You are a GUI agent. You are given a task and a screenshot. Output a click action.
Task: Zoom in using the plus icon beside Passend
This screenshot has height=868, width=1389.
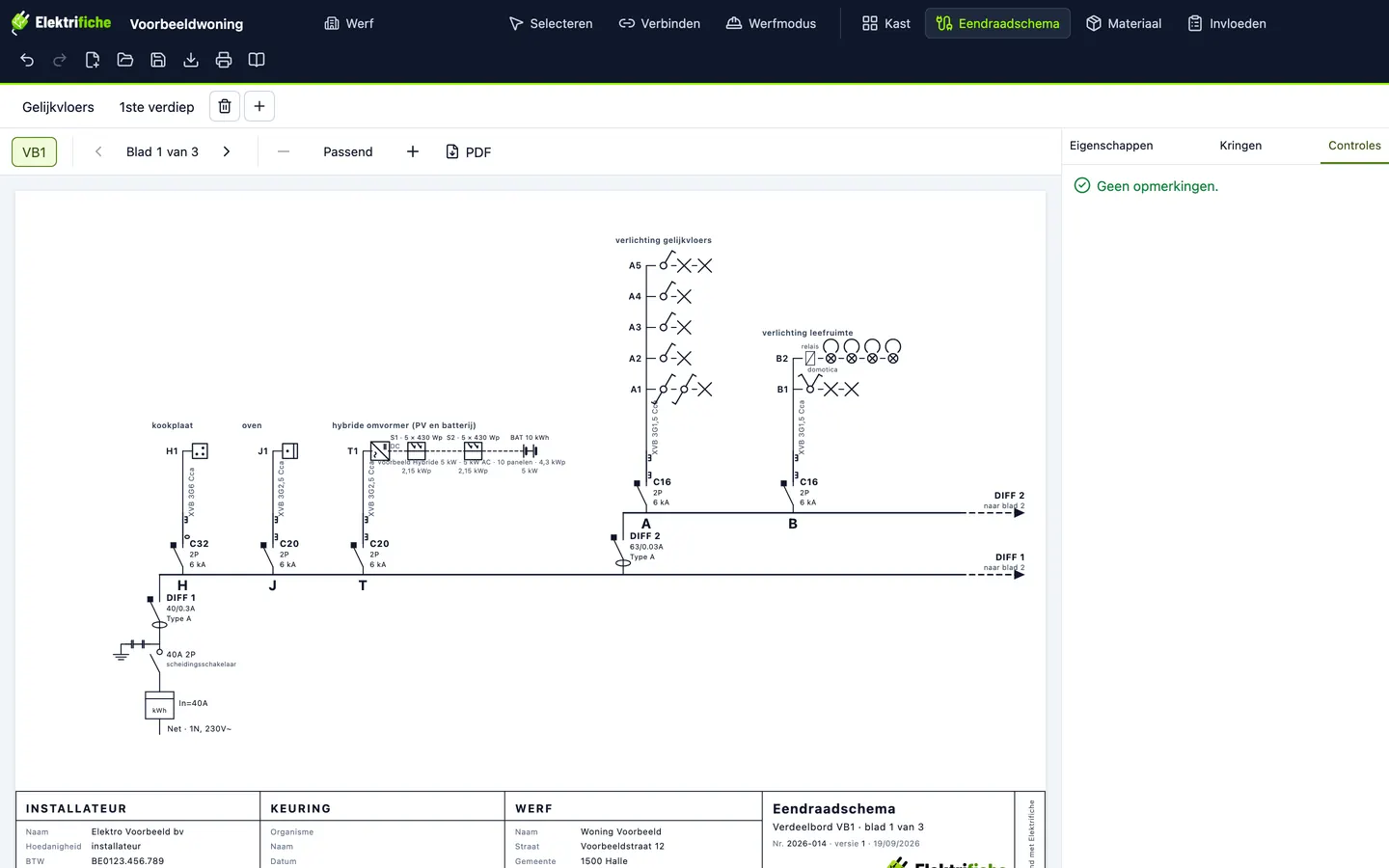pyautogui.click(x=413, y=151)
